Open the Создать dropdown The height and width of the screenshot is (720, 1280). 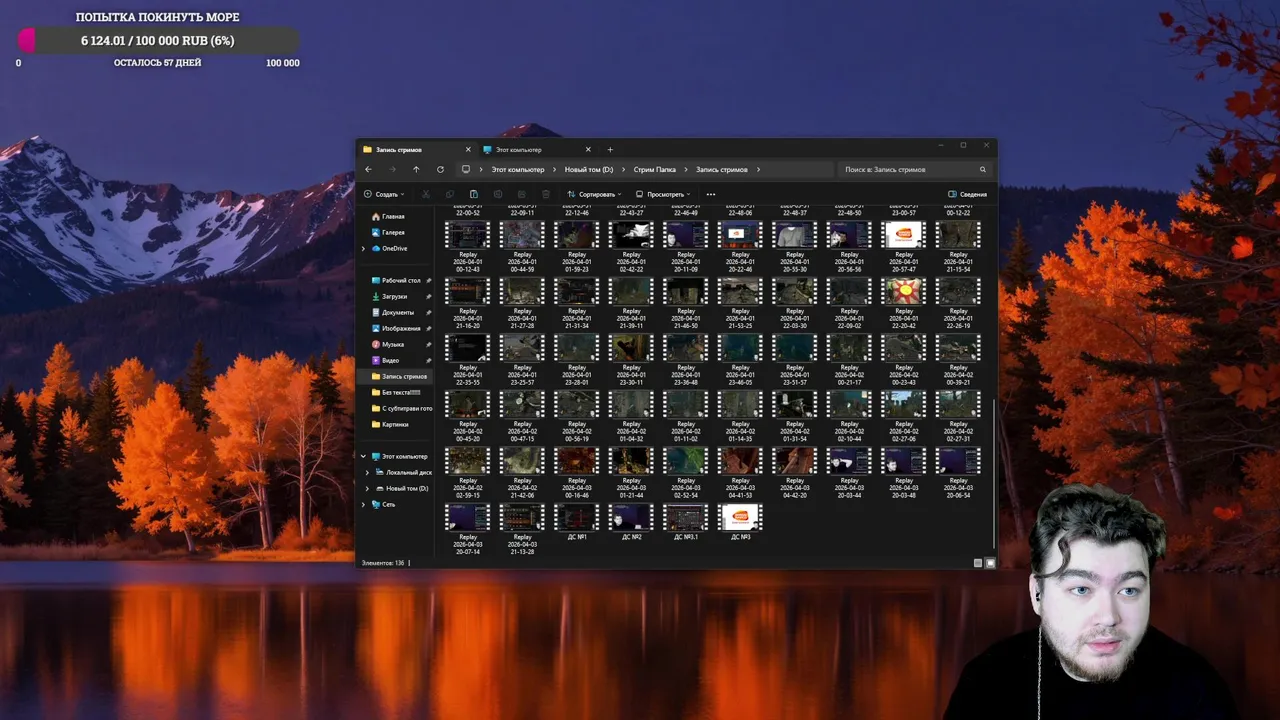click(384, 194)
